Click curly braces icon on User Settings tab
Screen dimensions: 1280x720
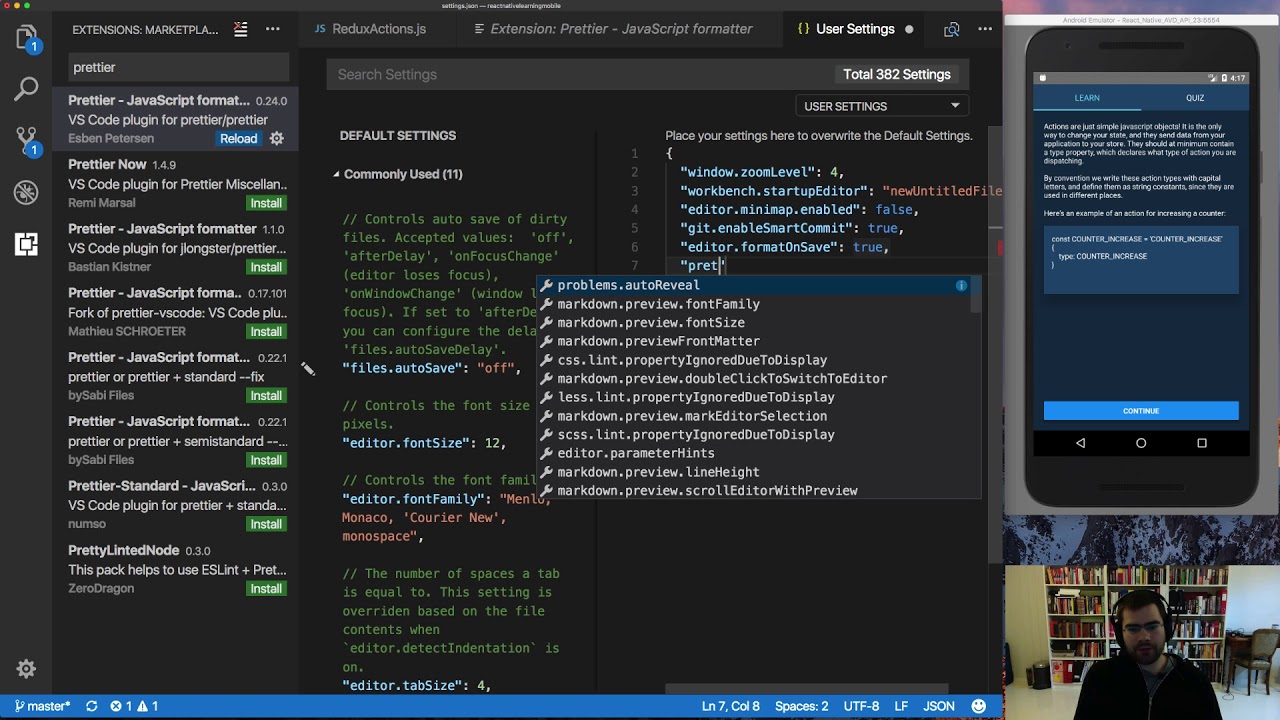[x=803, y=29]
